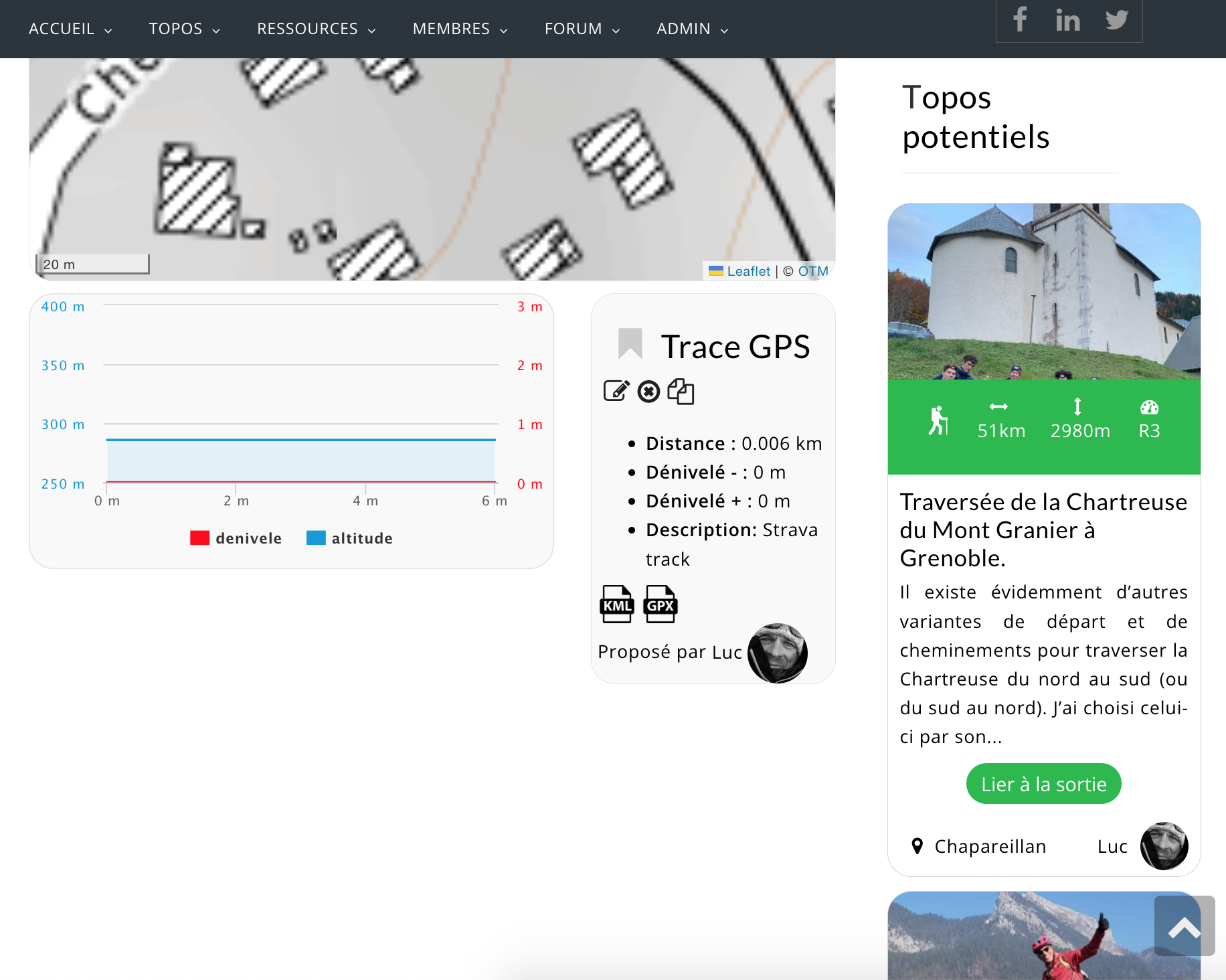Toggle the denivele series in chart legend
Viewport: 1226px width, 980px height.
pos(236,538)
